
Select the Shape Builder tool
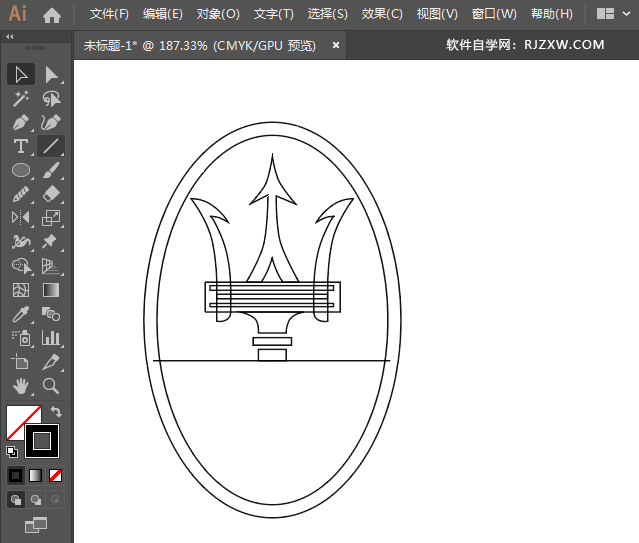[21, 266]
